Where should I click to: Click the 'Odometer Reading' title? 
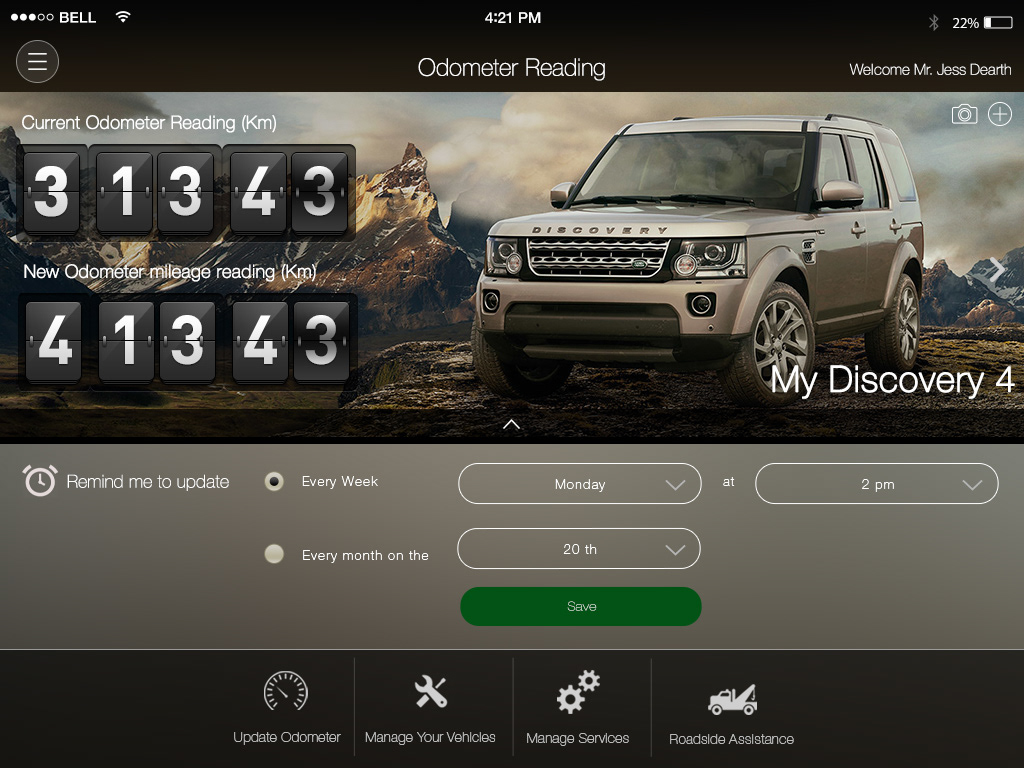pyautogui.click(x=511, y=68)
